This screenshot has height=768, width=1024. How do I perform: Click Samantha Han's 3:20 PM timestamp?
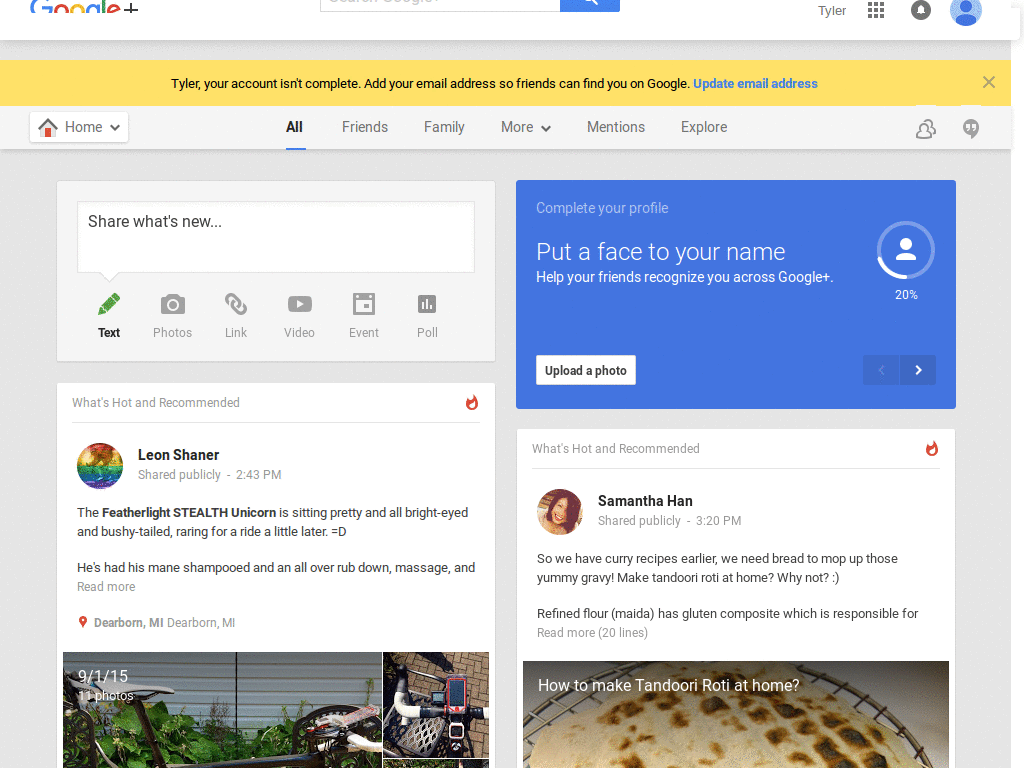coord(718,520)
